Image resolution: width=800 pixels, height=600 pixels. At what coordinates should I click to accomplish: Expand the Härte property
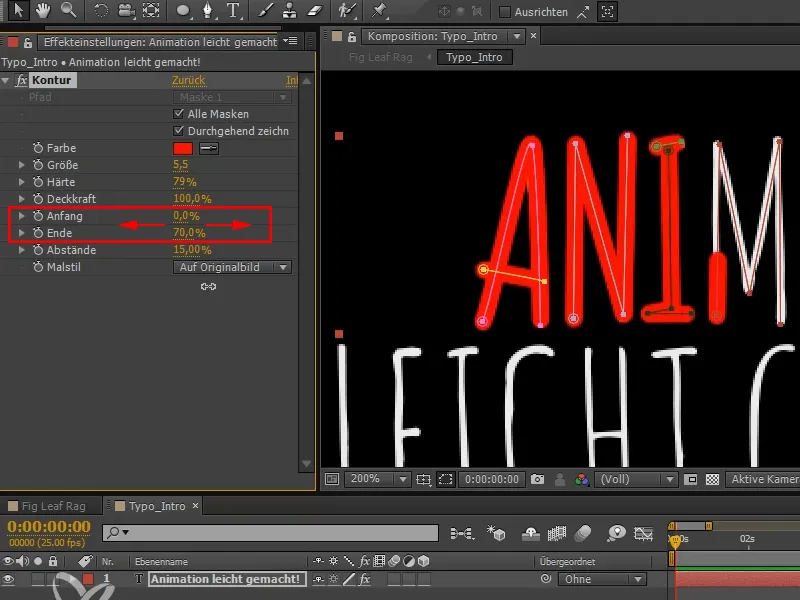pyautogui.click(x=21, y=182)
